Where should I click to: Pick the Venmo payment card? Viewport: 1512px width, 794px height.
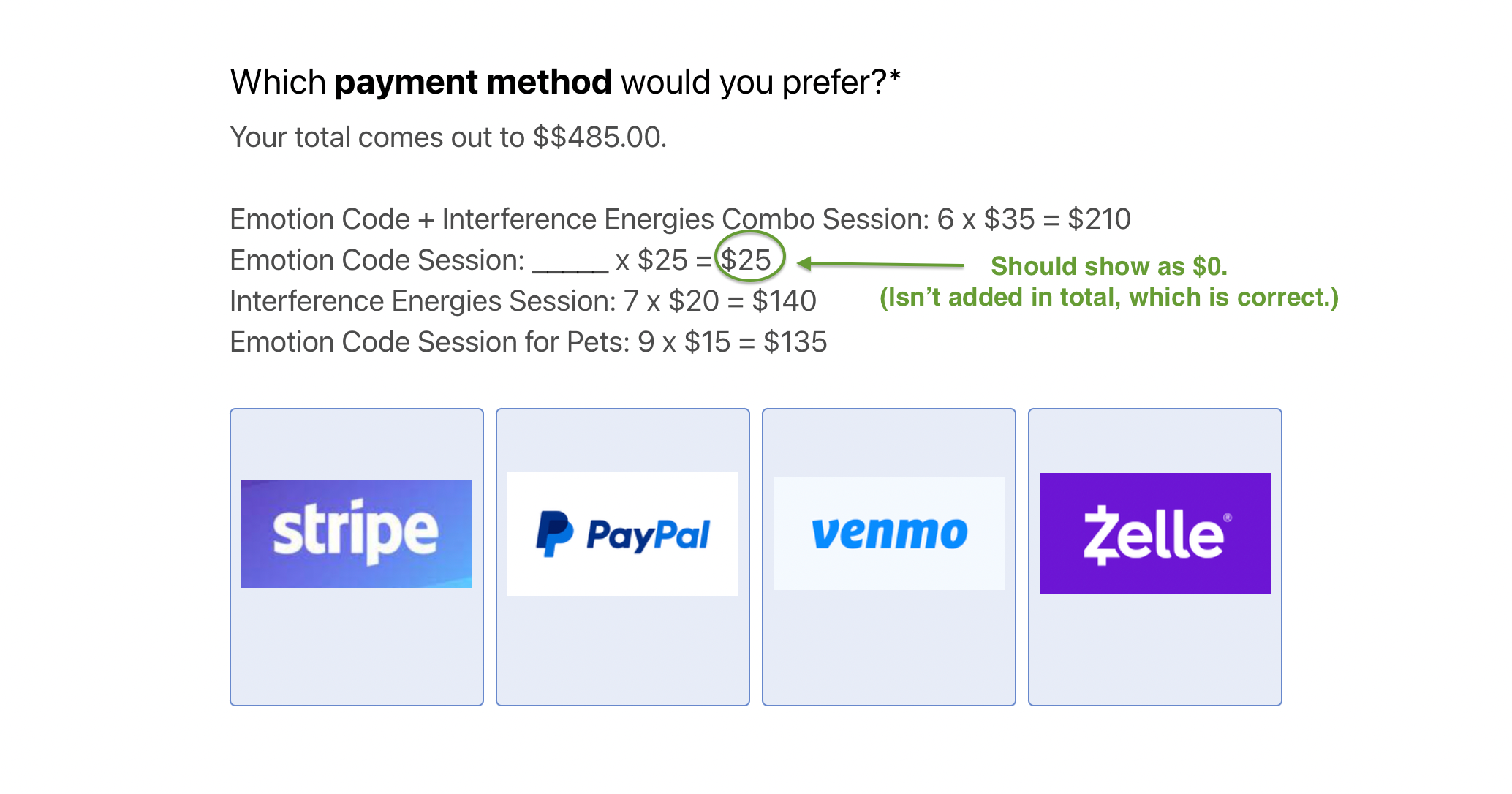coord(889,556)
